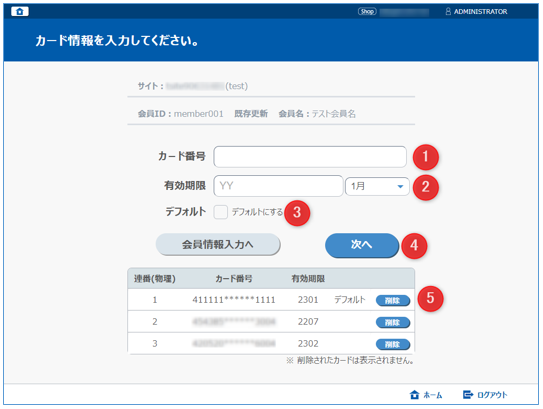Click the 会員情報入力へ button
The image size is (543, 409).
pyautogui.click(x=218, y=244)
